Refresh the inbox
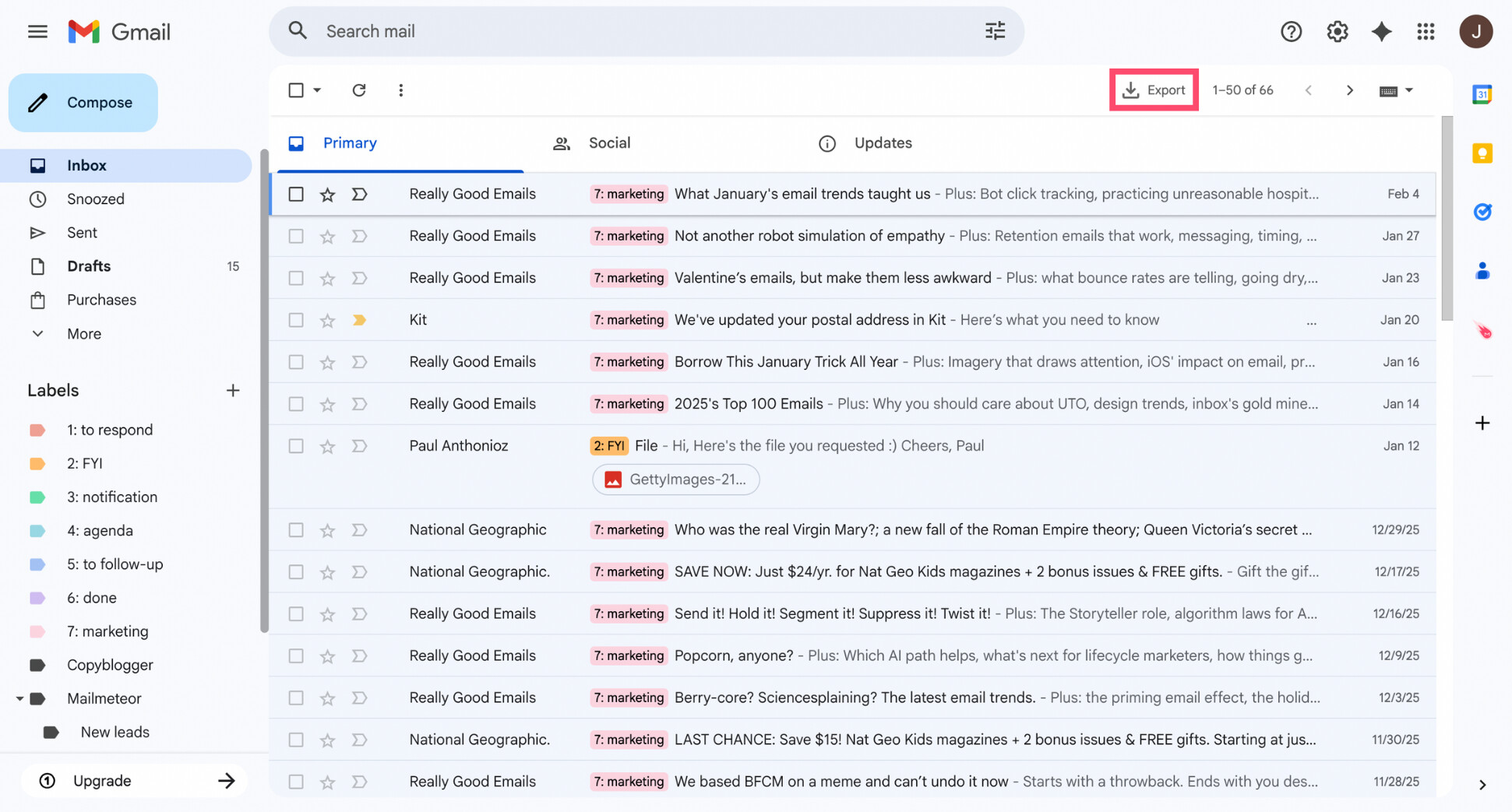Viewport: 1512px width, 812px height. 359,90
